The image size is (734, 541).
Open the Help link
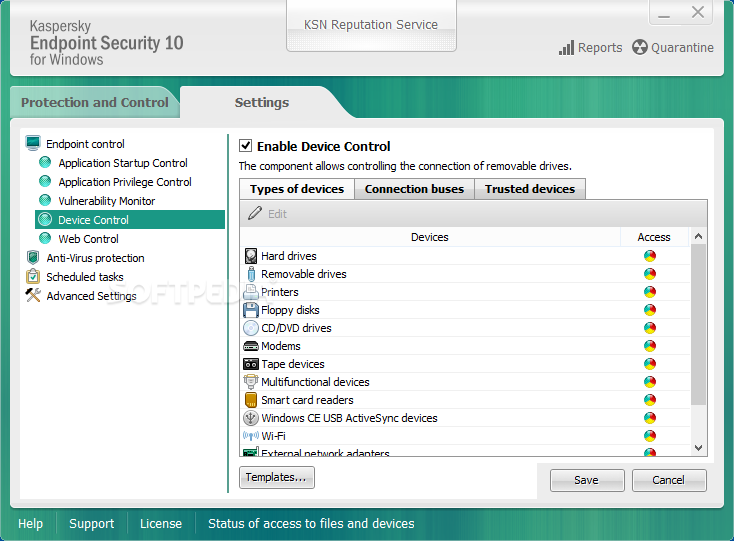pyautogui.click(x=30, y=524)
